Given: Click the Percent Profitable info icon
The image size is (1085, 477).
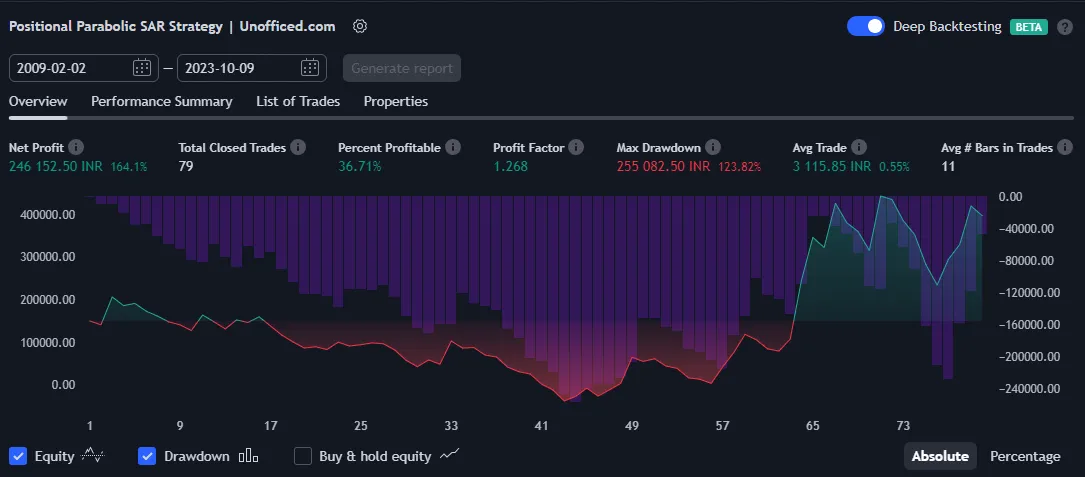Looking at the screenshot, I should [x=453, y=147].
